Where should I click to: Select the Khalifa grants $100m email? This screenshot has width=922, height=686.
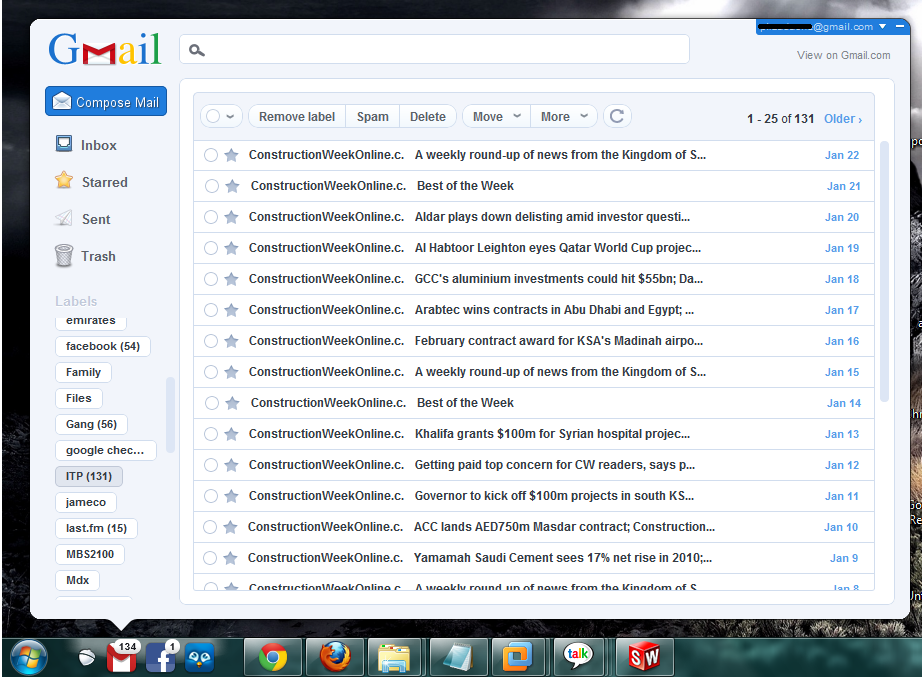point(211,434)
